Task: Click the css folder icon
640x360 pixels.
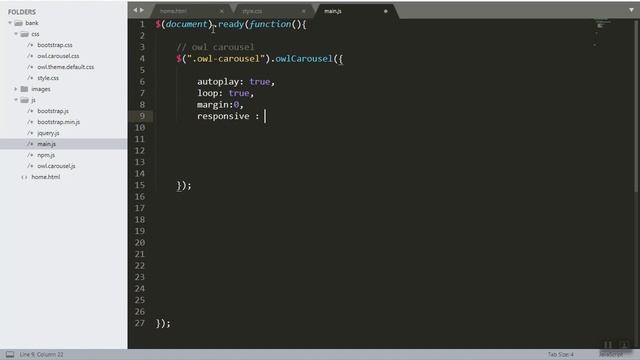Action: coord(24,34)
